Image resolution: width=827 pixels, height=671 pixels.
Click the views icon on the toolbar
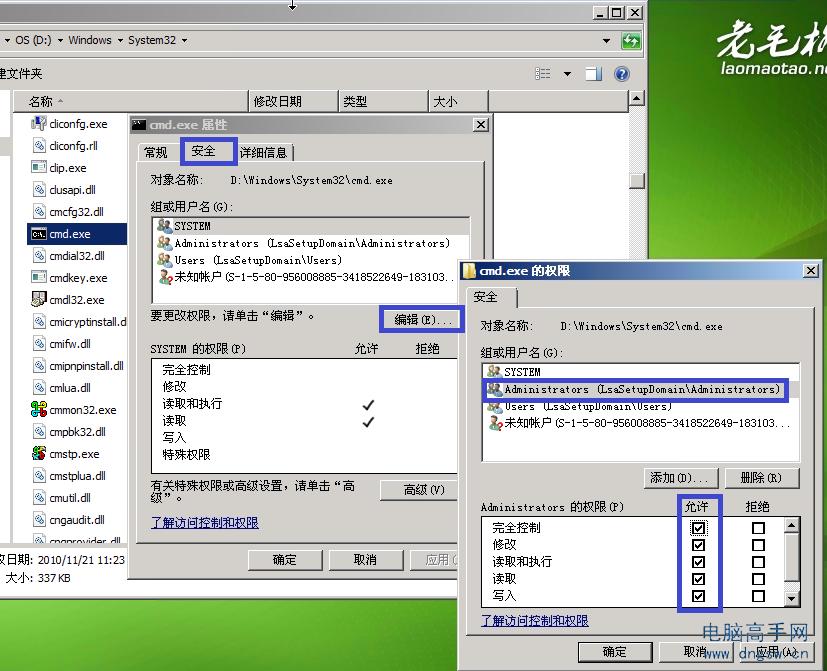point(541,74)
